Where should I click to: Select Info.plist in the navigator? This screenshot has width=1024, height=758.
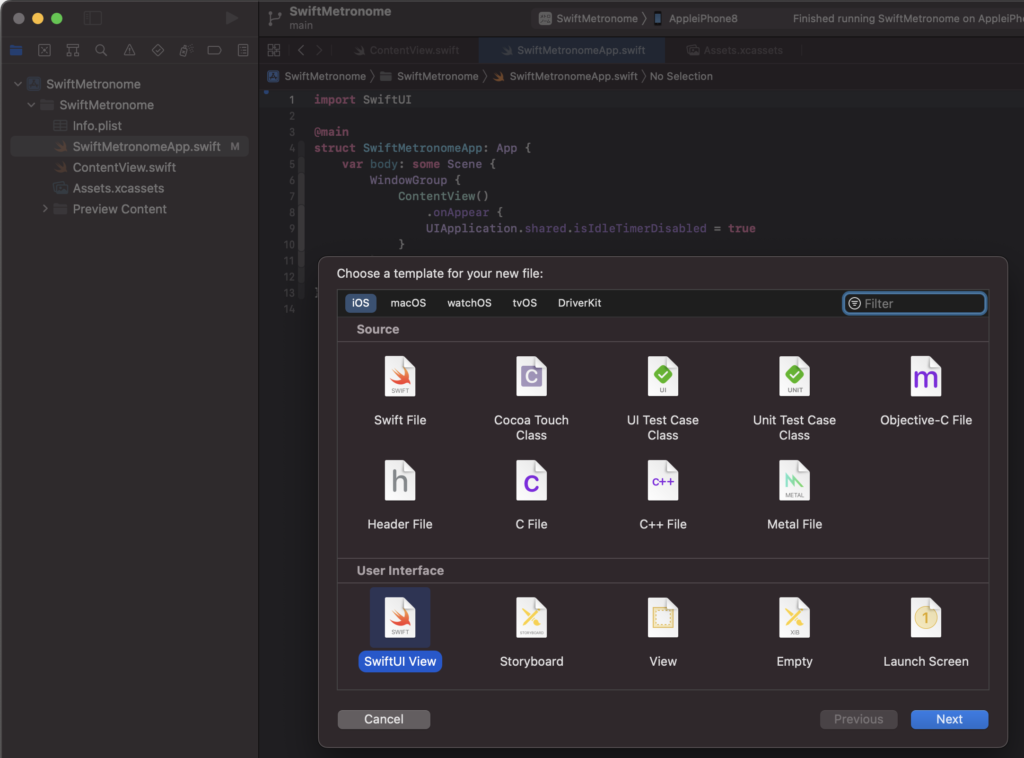[129, 125]
